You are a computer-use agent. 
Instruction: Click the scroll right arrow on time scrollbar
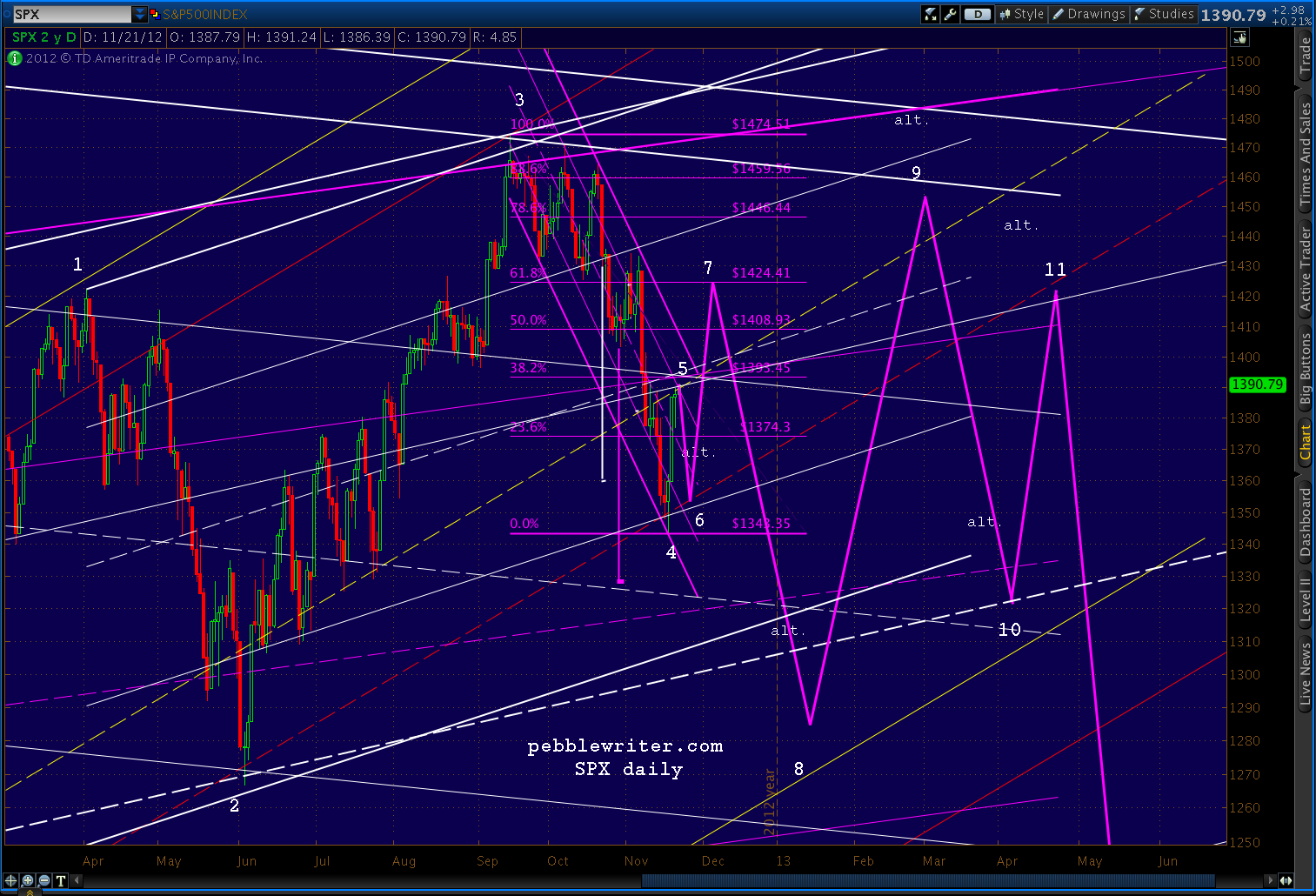click(x=1271, y=880)
